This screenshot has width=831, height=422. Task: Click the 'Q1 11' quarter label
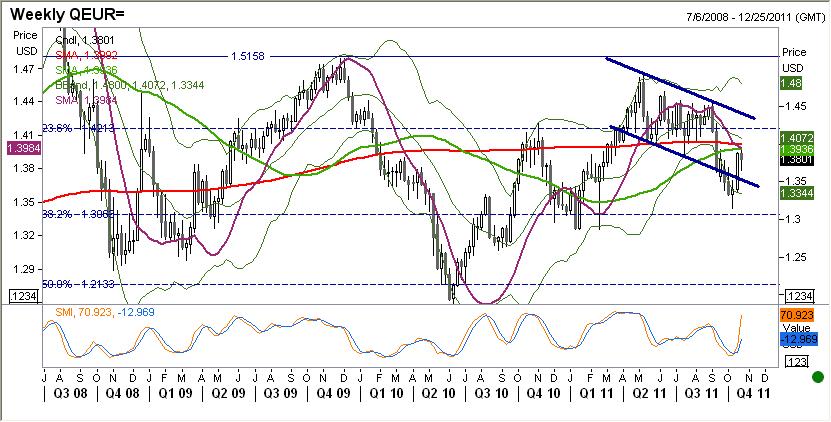click(598, 394)
